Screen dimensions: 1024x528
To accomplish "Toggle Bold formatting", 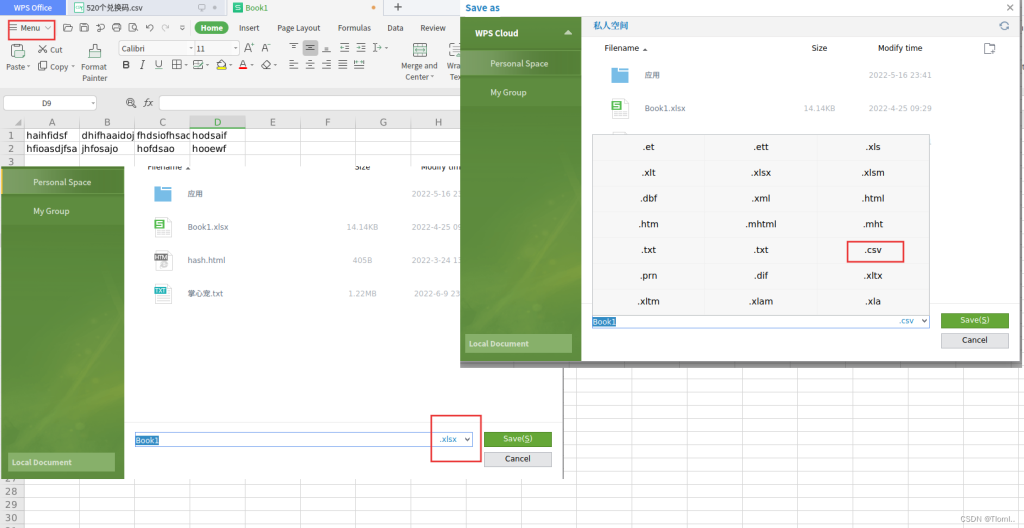I will click(x=126, y=65).
